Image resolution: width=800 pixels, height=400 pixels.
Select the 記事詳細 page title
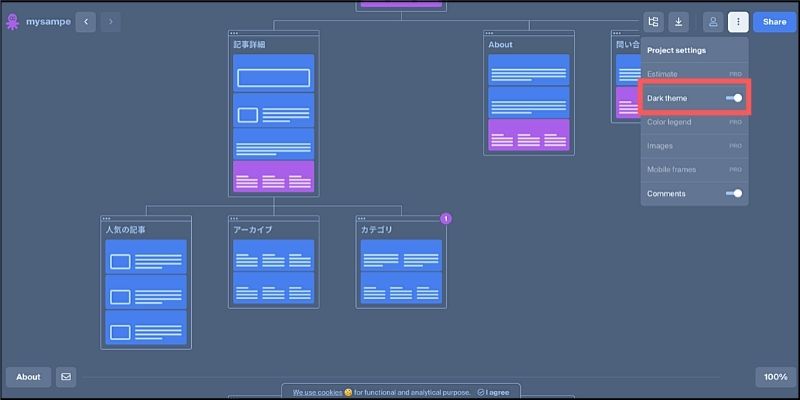pyautogui.click(x=249, y=44)
